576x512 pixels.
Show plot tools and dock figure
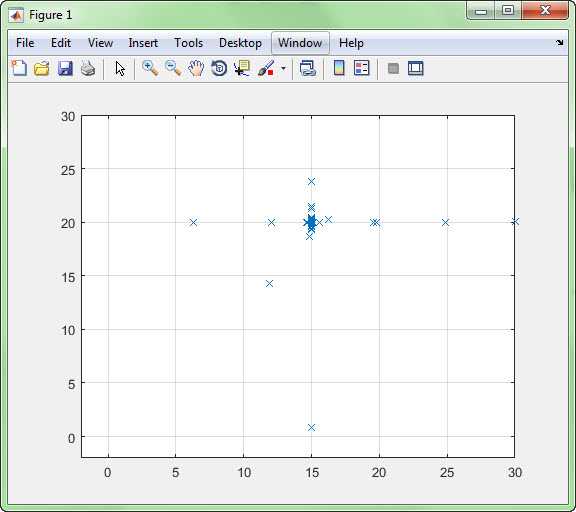coord(415,68)
